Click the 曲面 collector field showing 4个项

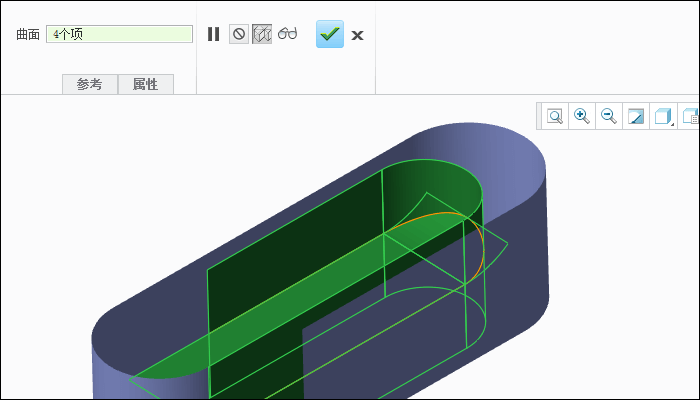119,34
